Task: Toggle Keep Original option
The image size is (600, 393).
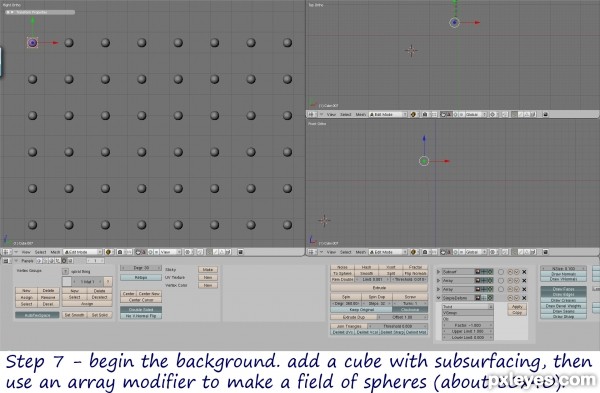Action: pyautogui.click(x=362, y=310)
